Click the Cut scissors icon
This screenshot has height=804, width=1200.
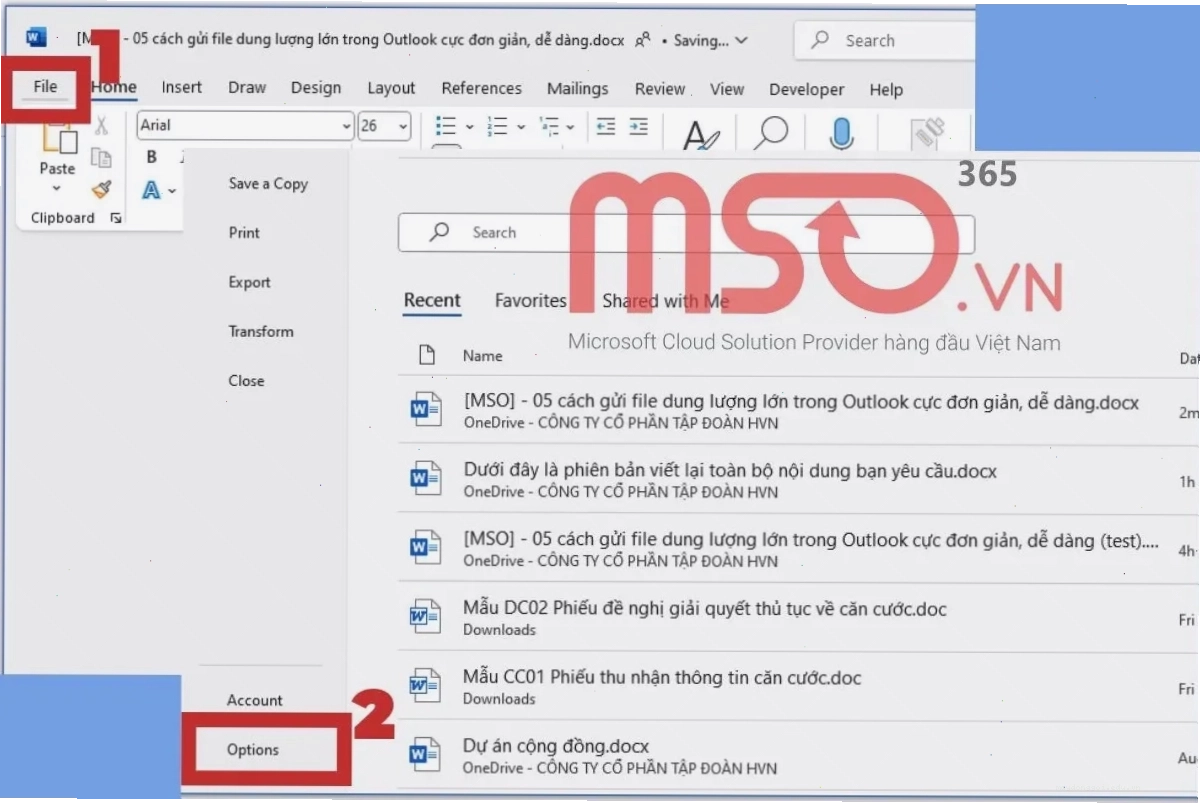pos(101,126)
